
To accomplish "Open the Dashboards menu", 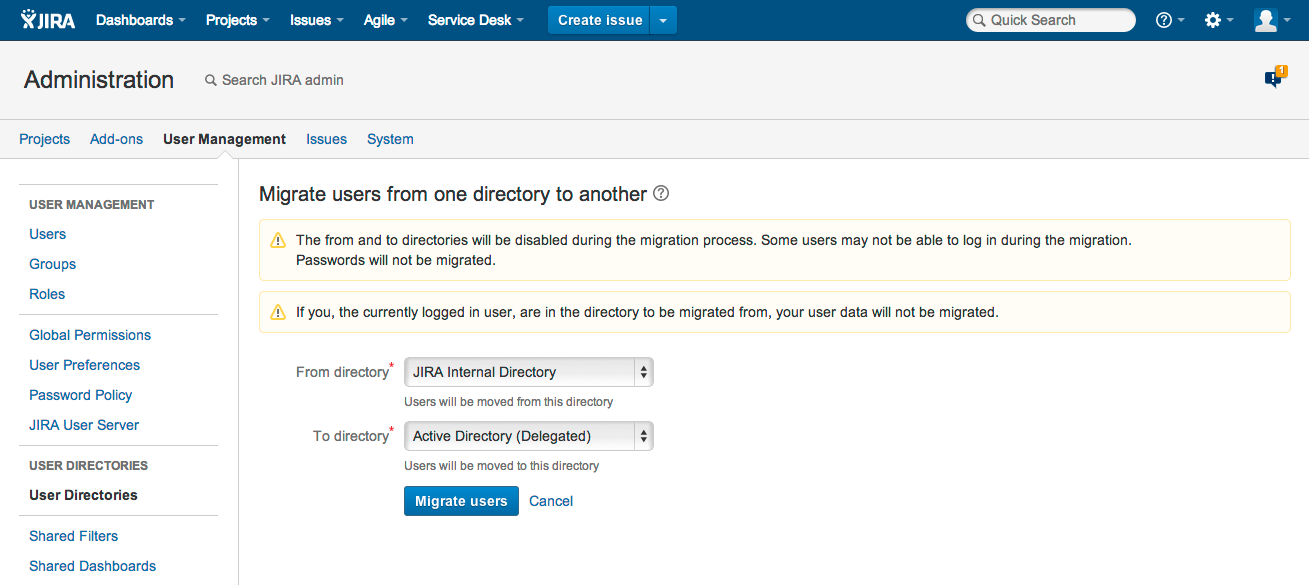I will (140, 20).
